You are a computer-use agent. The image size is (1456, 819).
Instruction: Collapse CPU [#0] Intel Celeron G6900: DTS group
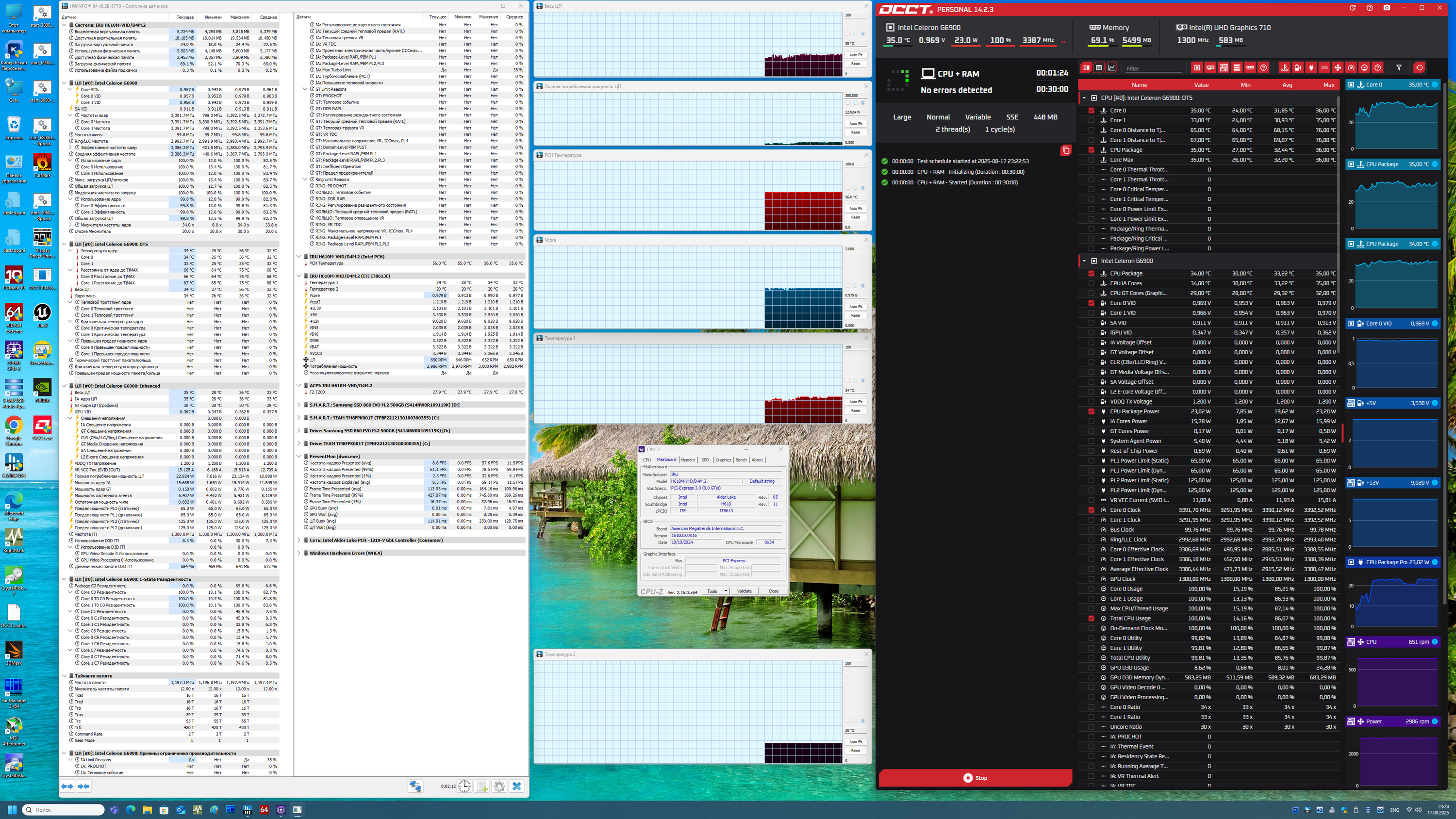(x=1084, y=98)
